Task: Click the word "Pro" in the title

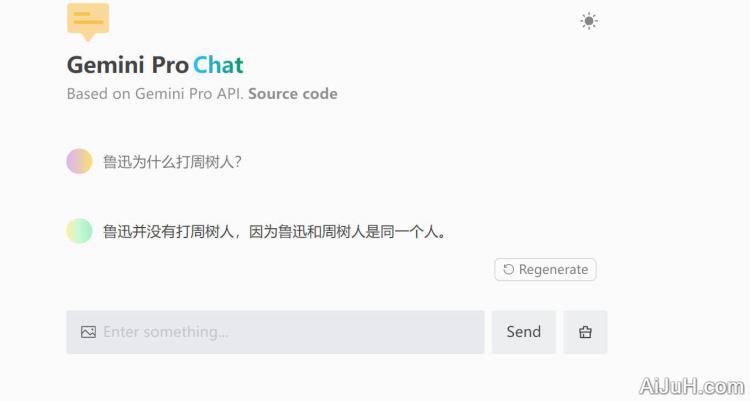Action: 170,65
